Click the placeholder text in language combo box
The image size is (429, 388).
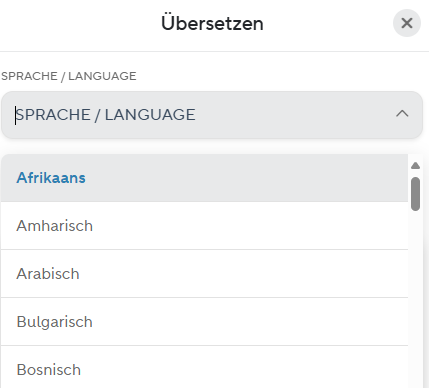point(106,115)
